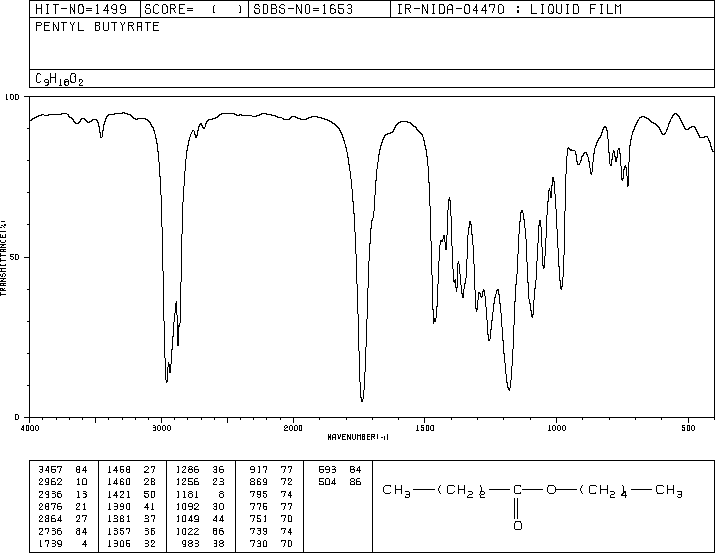
Task: Select the (CH2)4 group in the structure
Action: (603, 491)
